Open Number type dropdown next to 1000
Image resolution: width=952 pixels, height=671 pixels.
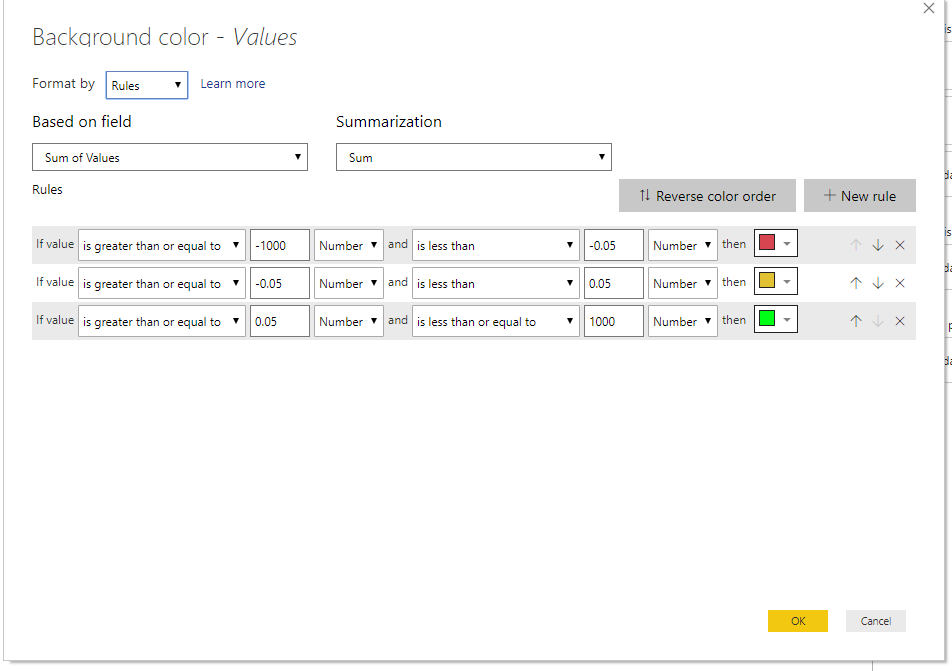pyautogui.click(x=683, y=321)
